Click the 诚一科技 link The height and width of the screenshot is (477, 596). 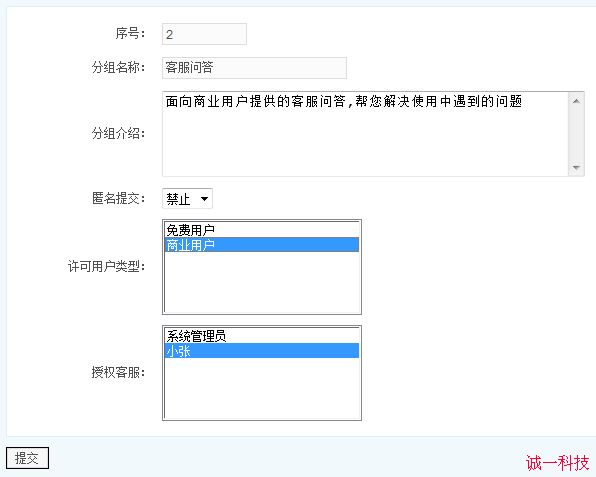(x=558, y=463)
